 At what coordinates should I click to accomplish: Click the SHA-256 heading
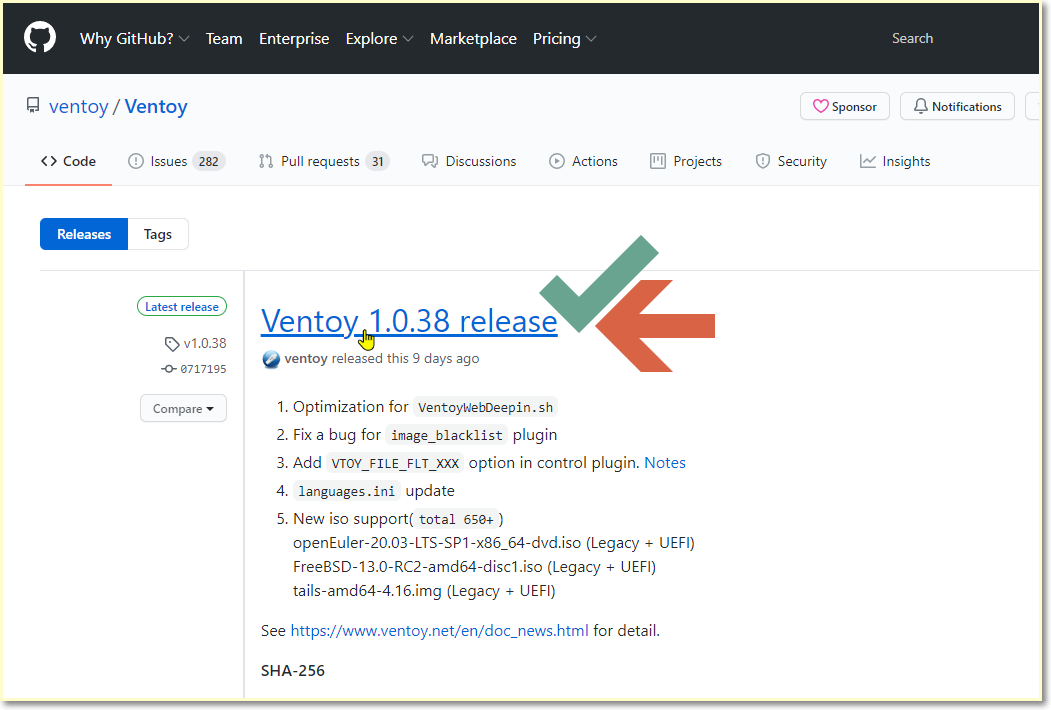293,671
